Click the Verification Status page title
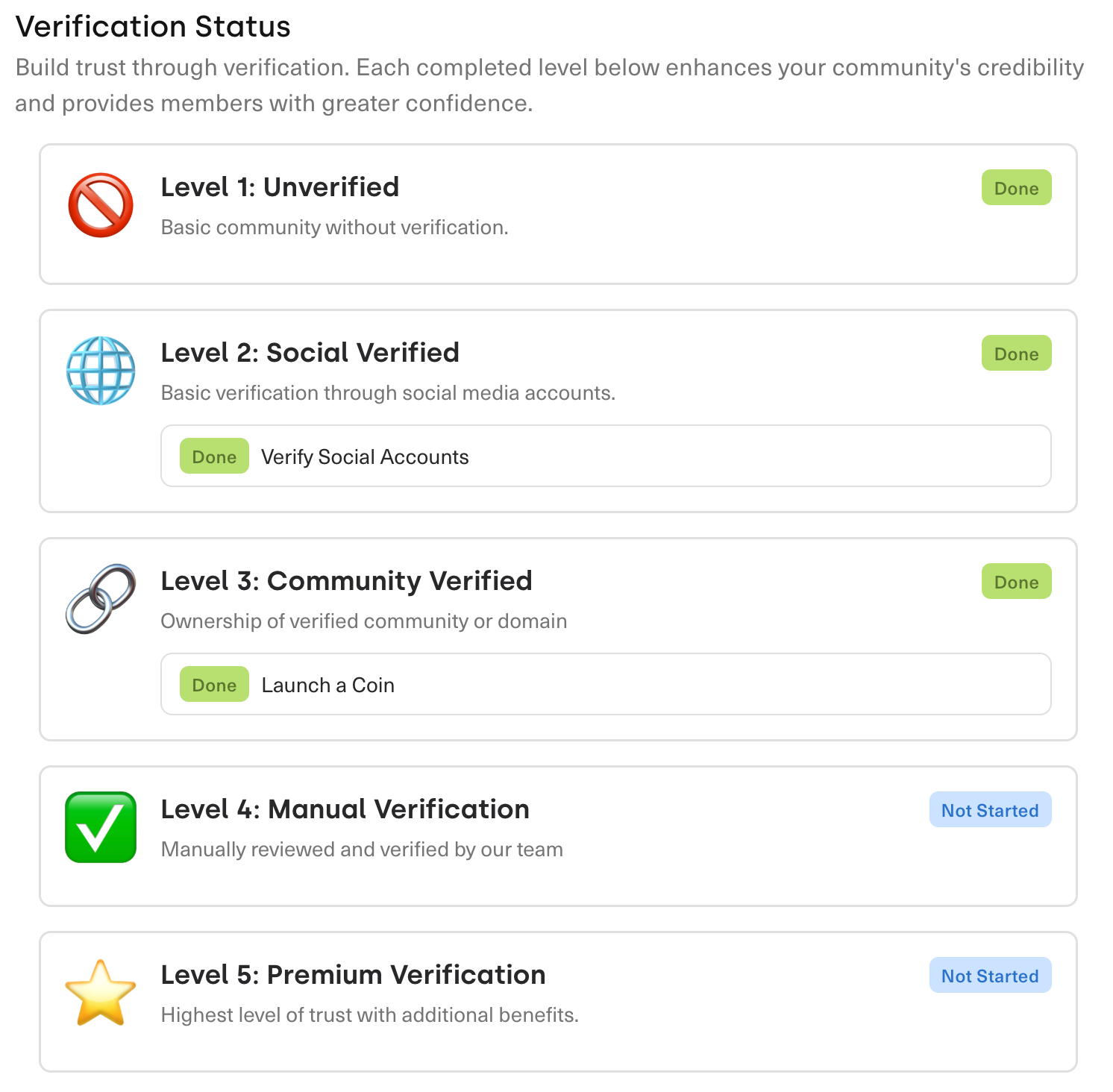The width and height of the screenshot is (1113, 1092). point(153,27)
